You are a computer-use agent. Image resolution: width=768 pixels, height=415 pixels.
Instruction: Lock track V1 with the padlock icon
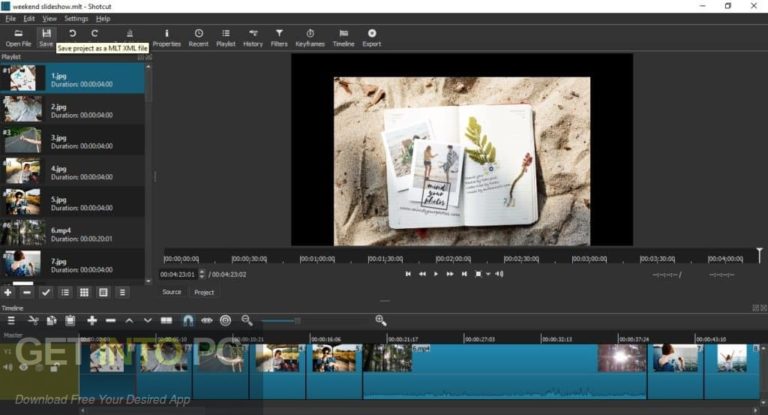coord(54,367)
